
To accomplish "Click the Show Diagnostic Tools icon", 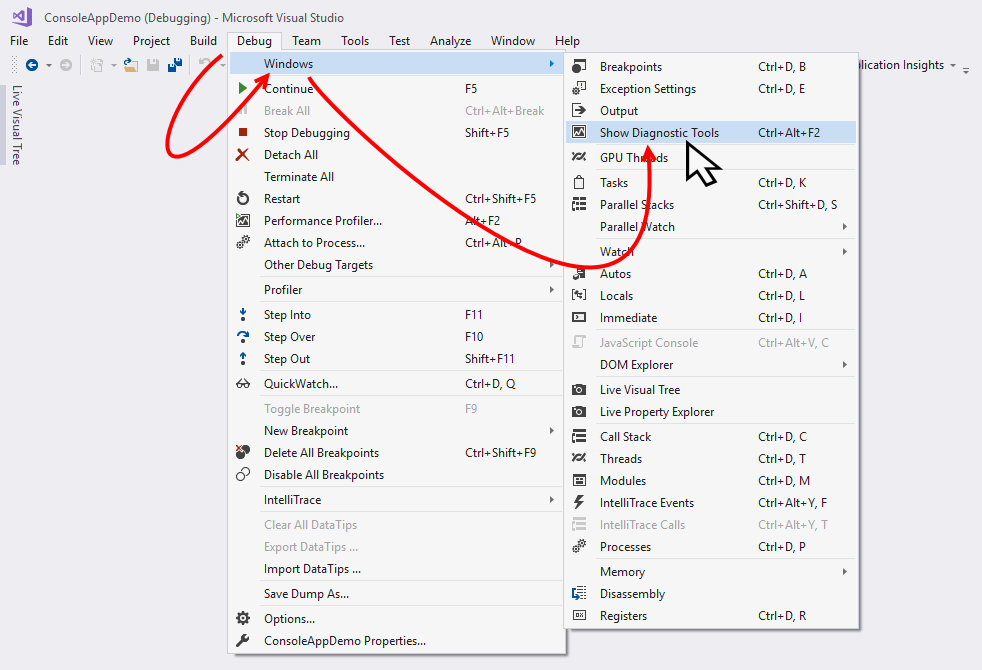I will 579,132.
